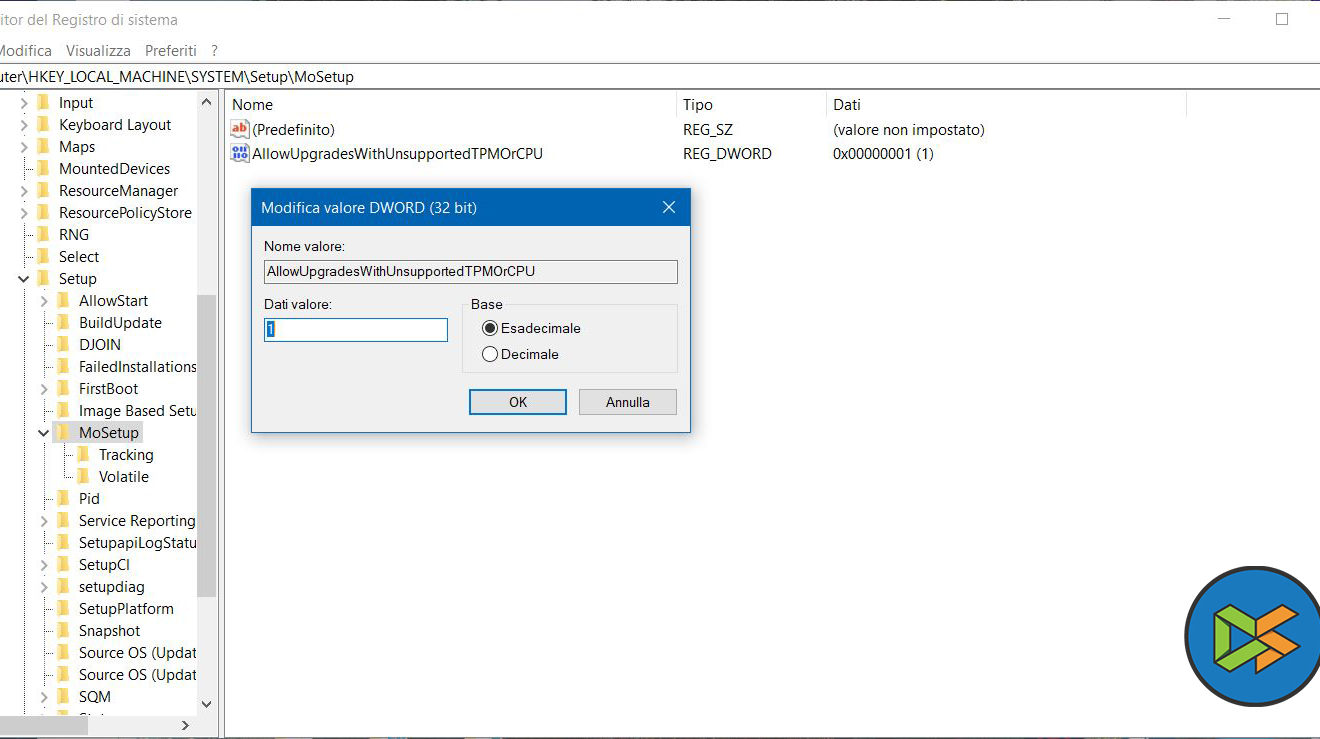Viewport: 1320px width, 739px height.
Task: Expand the FirstBoot key
Action: 44,388
